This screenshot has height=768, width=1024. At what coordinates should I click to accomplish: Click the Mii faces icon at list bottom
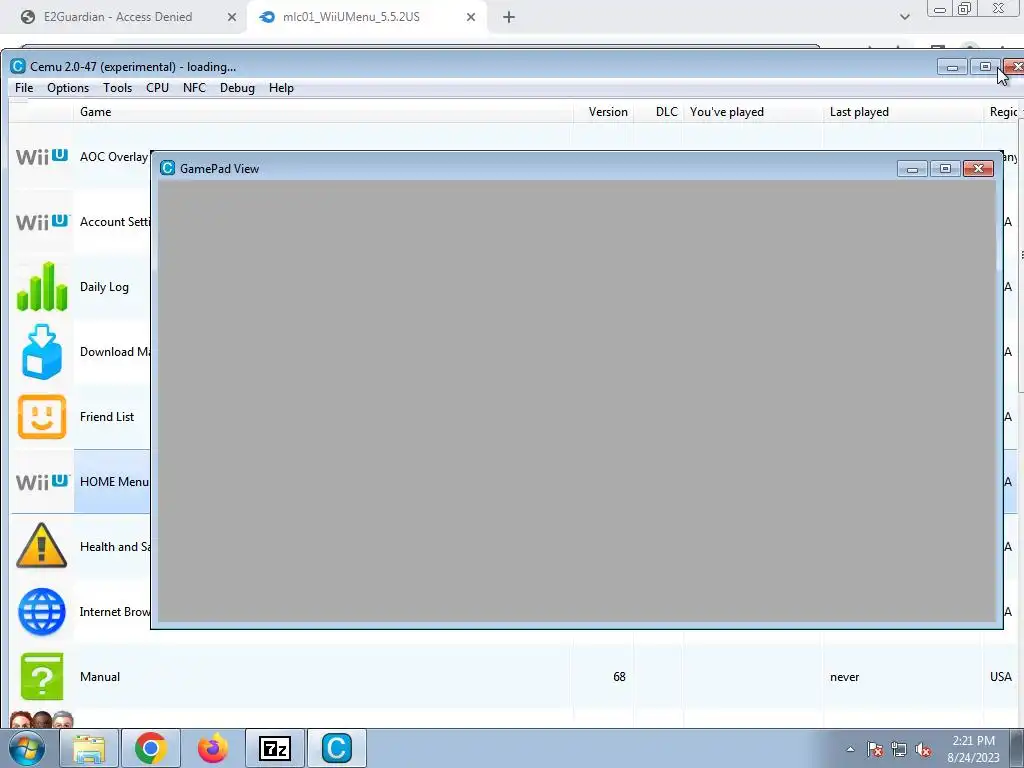42,720
